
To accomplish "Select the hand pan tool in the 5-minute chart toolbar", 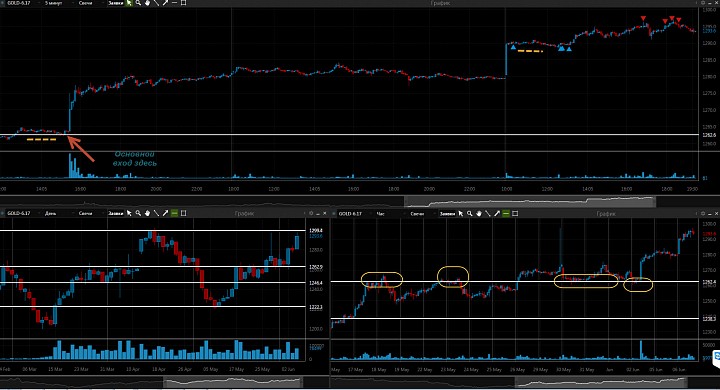I will [147, 3].
